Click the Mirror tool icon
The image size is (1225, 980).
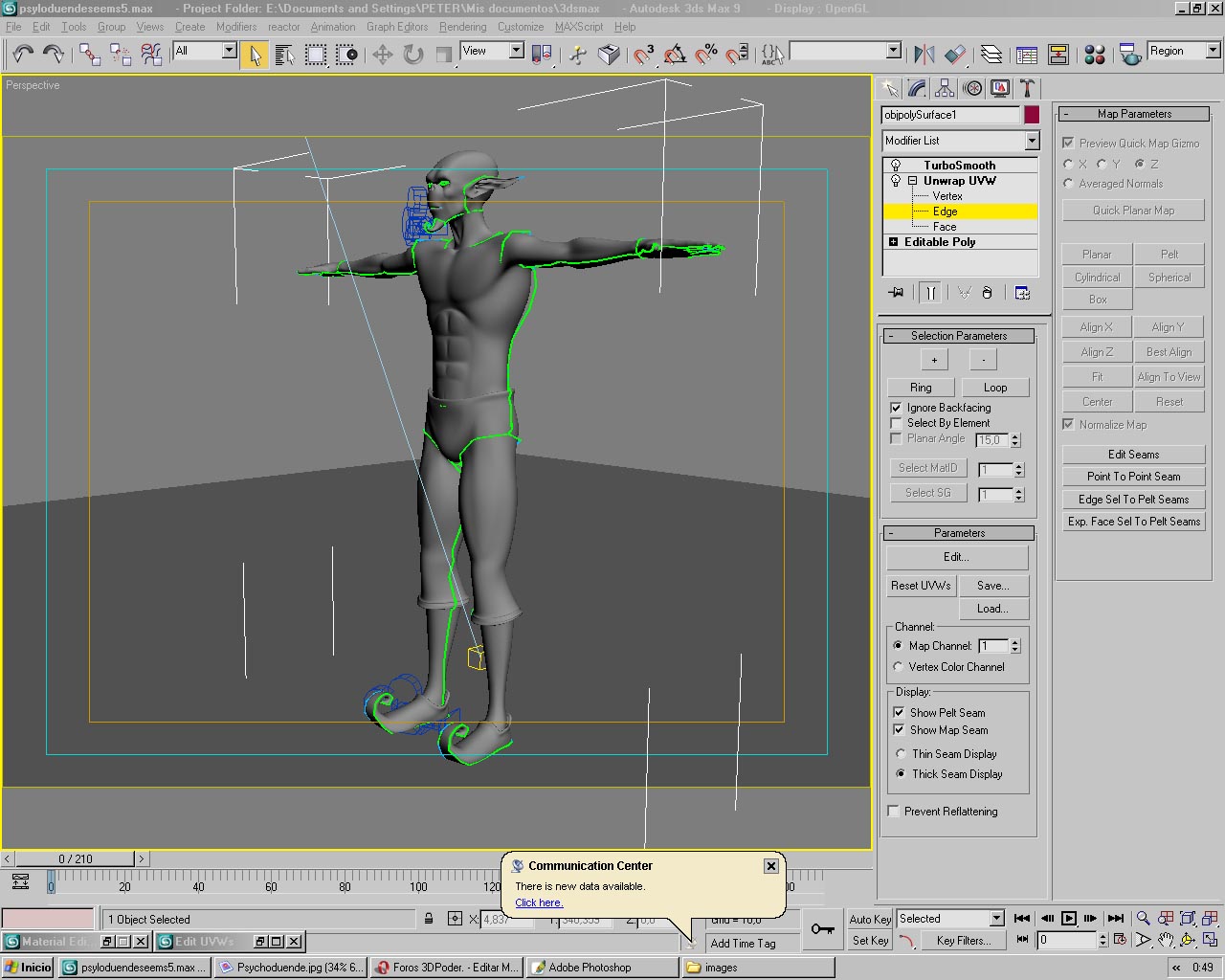click(x=924, y=55)
